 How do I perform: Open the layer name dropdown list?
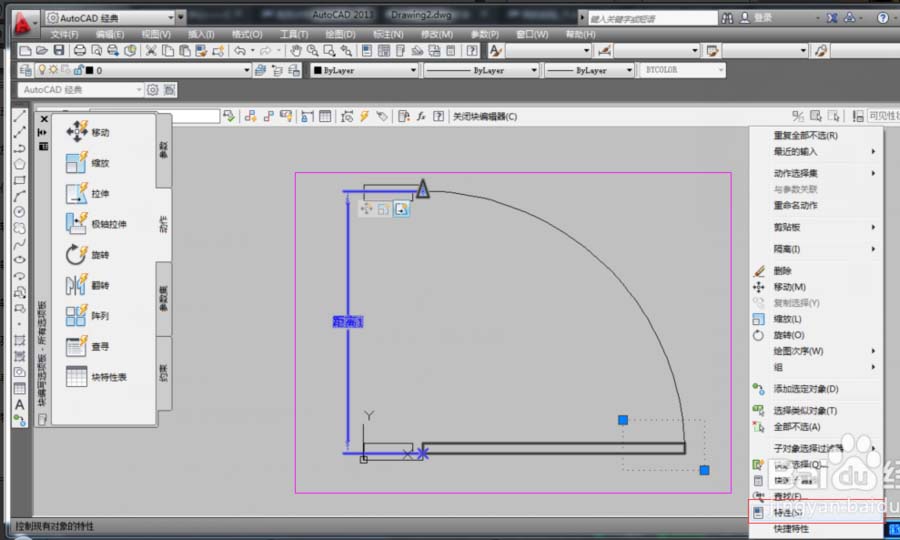pos(246,71)
